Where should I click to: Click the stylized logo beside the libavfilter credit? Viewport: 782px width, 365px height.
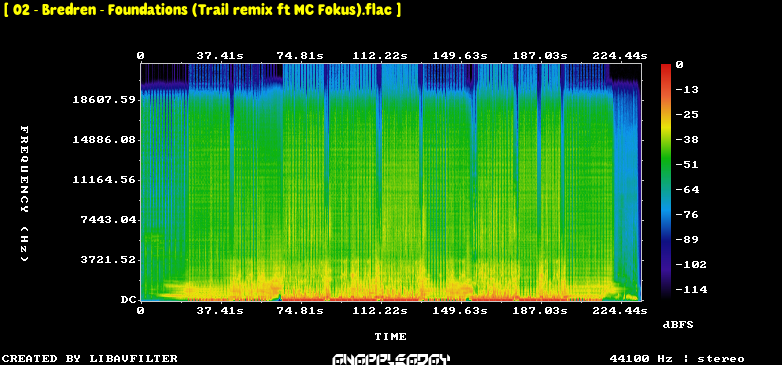pos(391,359)
